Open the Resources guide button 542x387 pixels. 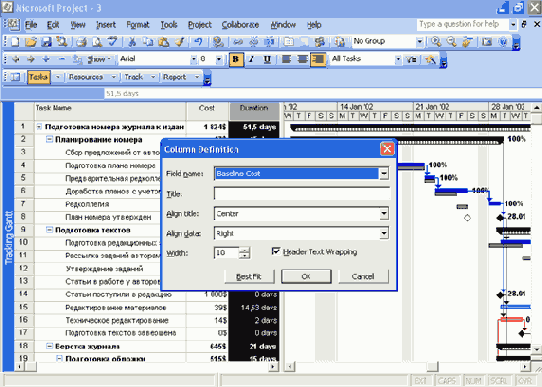coord(86,77)
